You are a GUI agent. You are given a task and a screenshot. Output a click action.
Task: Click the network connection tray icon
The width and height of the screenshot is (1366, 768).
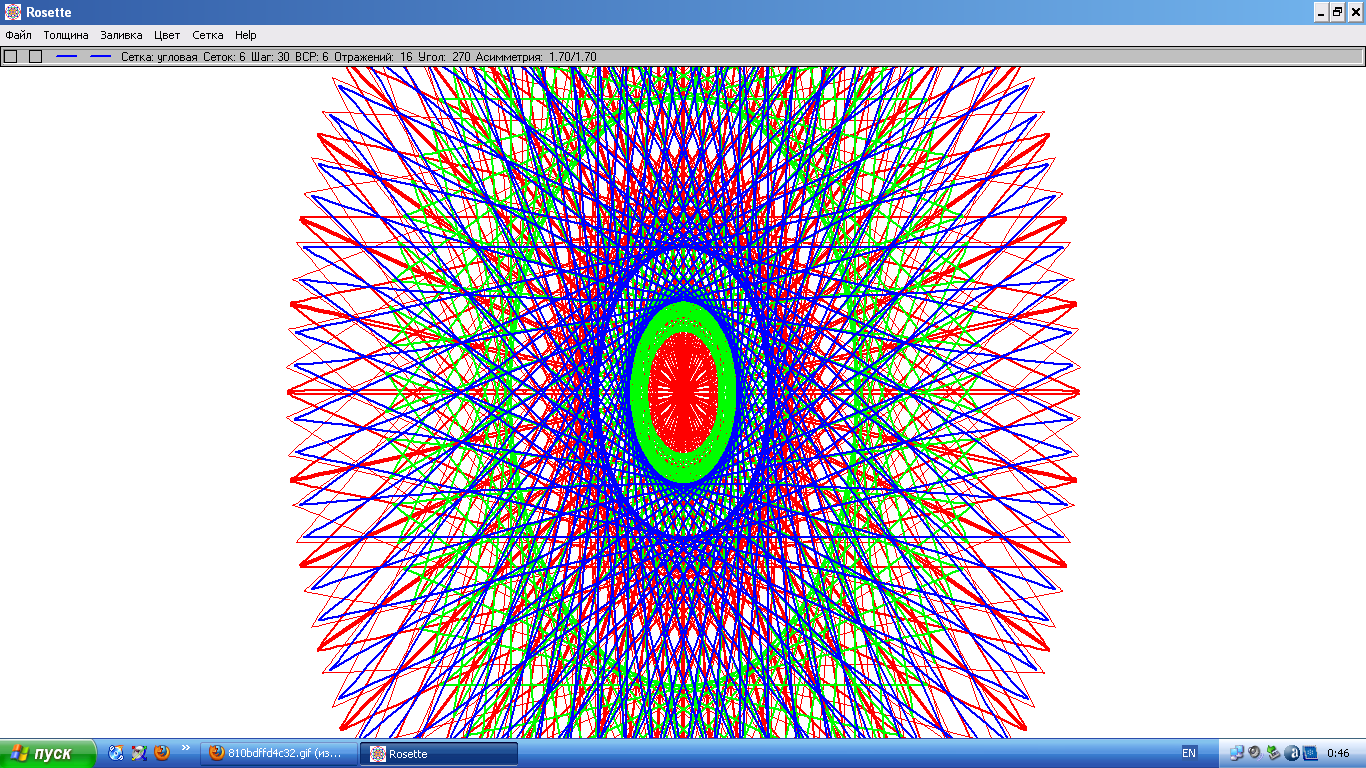(x=1236, y=753)
